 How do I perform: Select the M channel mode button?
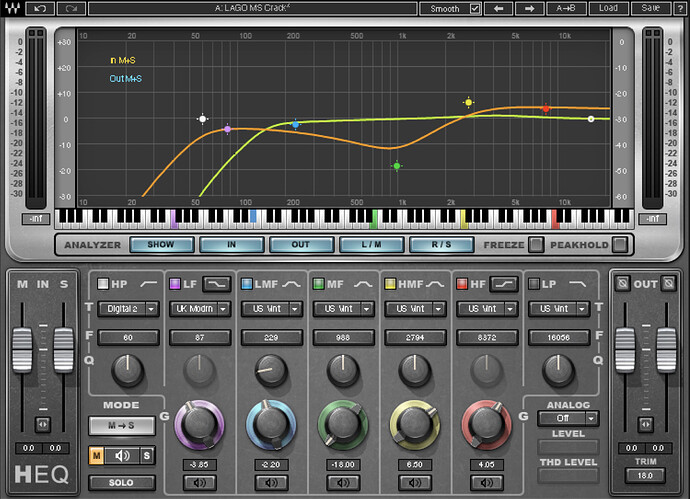(x=97, y=456)
